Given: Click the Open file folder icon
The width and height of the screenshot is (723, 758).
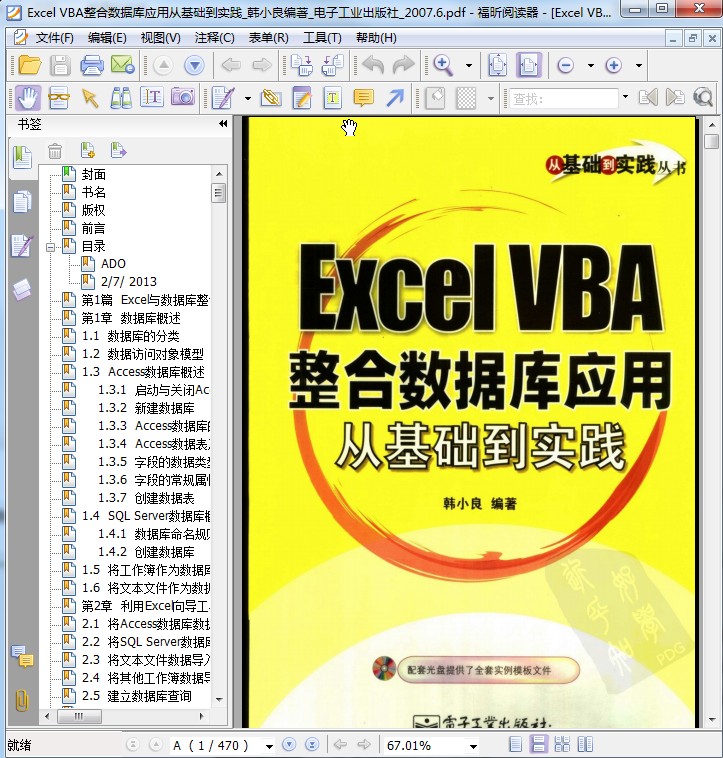Looking at the screenshot, I should (x=29, y=65).
